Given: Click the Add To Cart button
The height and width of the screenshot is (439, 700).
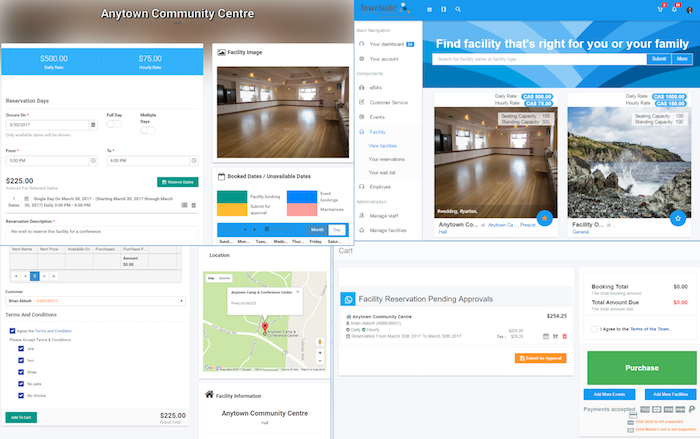Looking at the screenshot, I should point(21,417).
